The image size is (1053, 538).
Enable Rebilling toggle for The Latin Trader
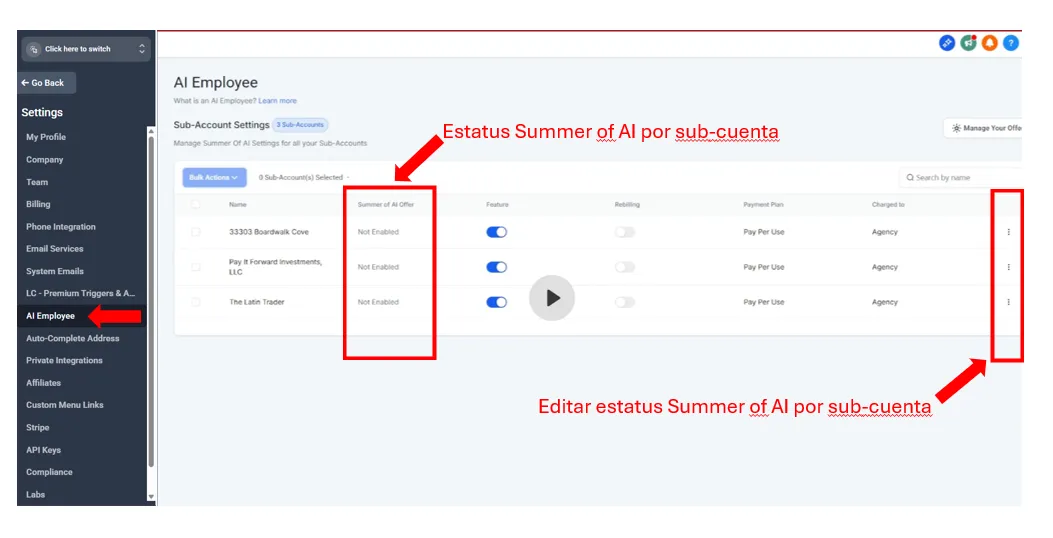[x=625, y=302]
